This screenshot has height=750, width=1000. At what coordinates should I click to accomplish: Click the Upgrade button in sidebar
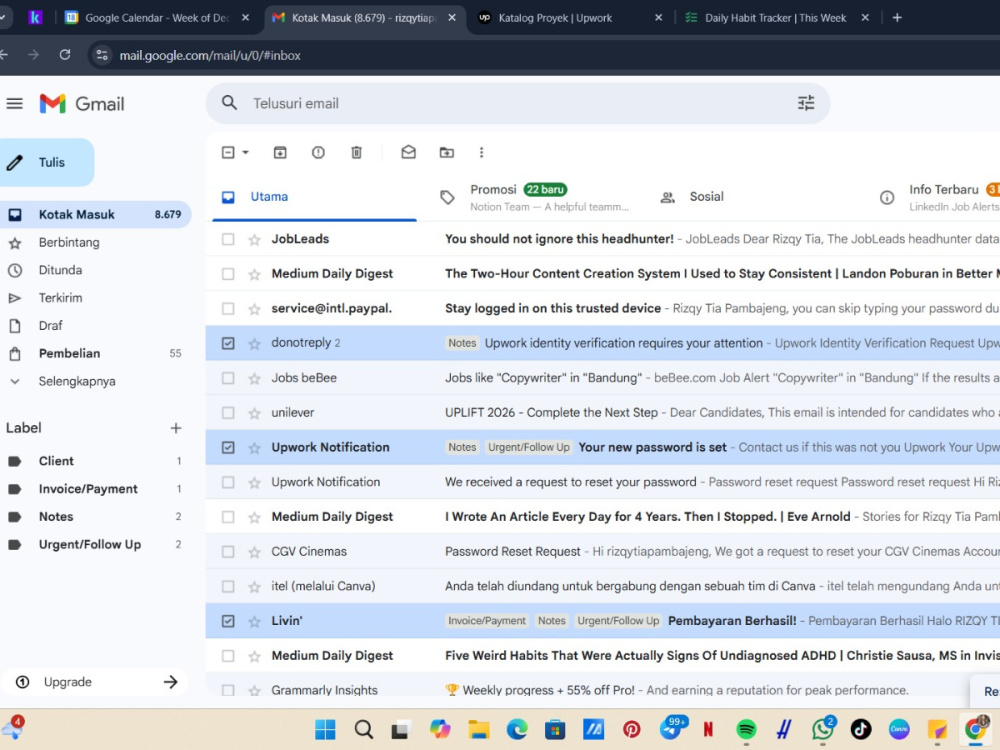[96, 682]
